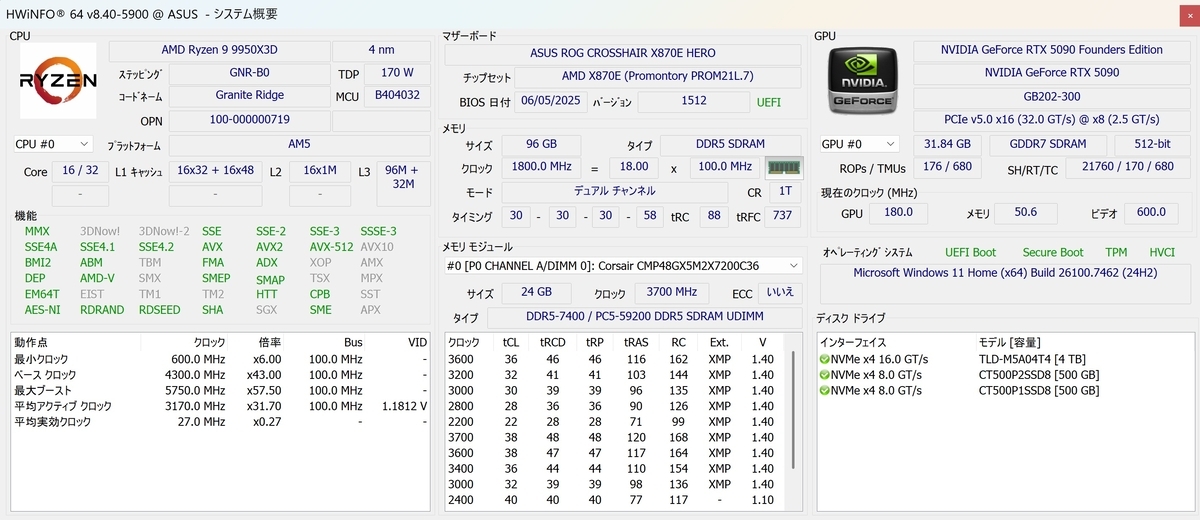The height and width of the screenshot is (520, 1200).
Task: Click the module size 24 GB field
Action: (x=538, y=292)
